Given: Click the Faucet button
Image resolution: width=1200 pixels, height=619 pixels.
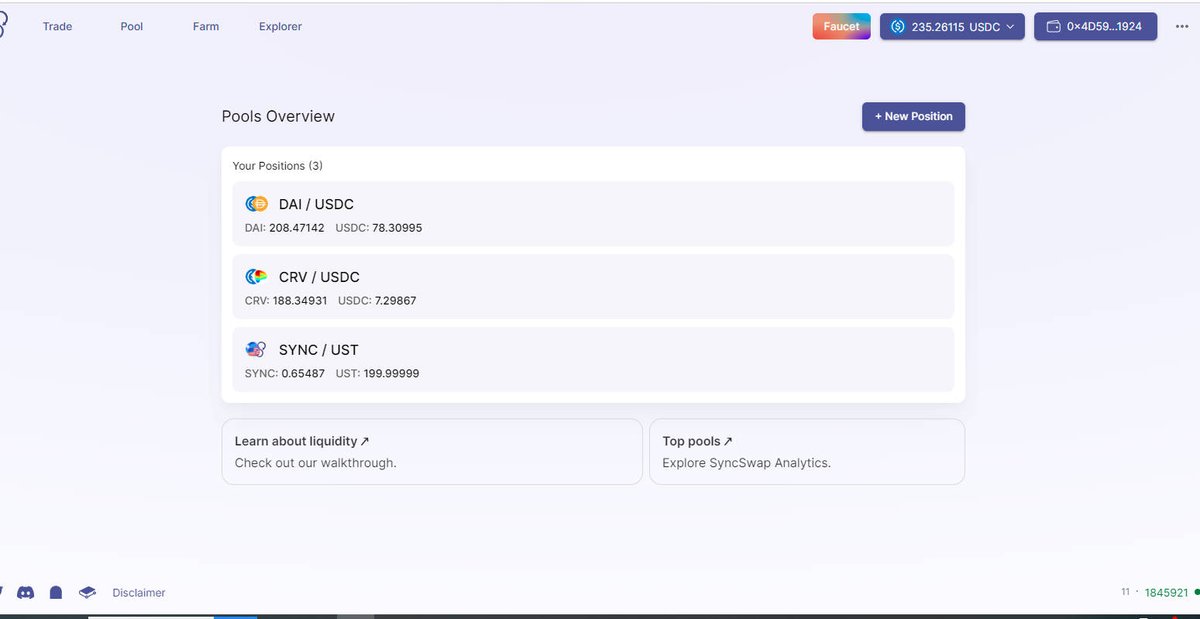Looking at the screenshot, I should tap(841, 26).
